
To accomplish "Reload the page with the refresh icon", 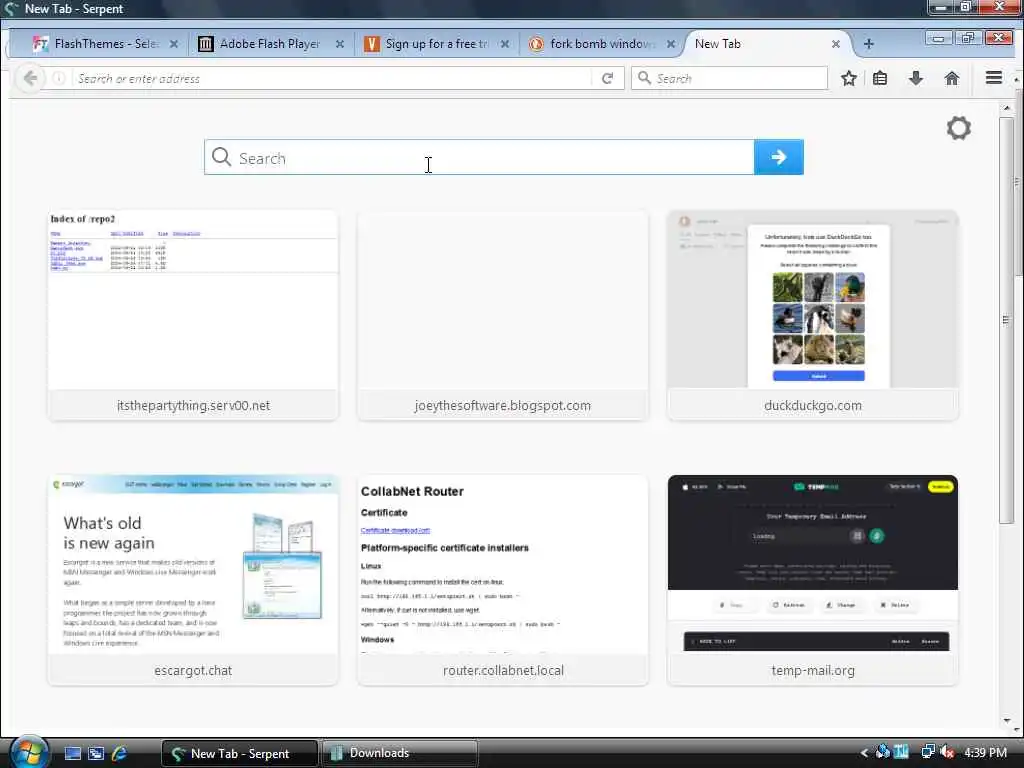I will (607, 78).
